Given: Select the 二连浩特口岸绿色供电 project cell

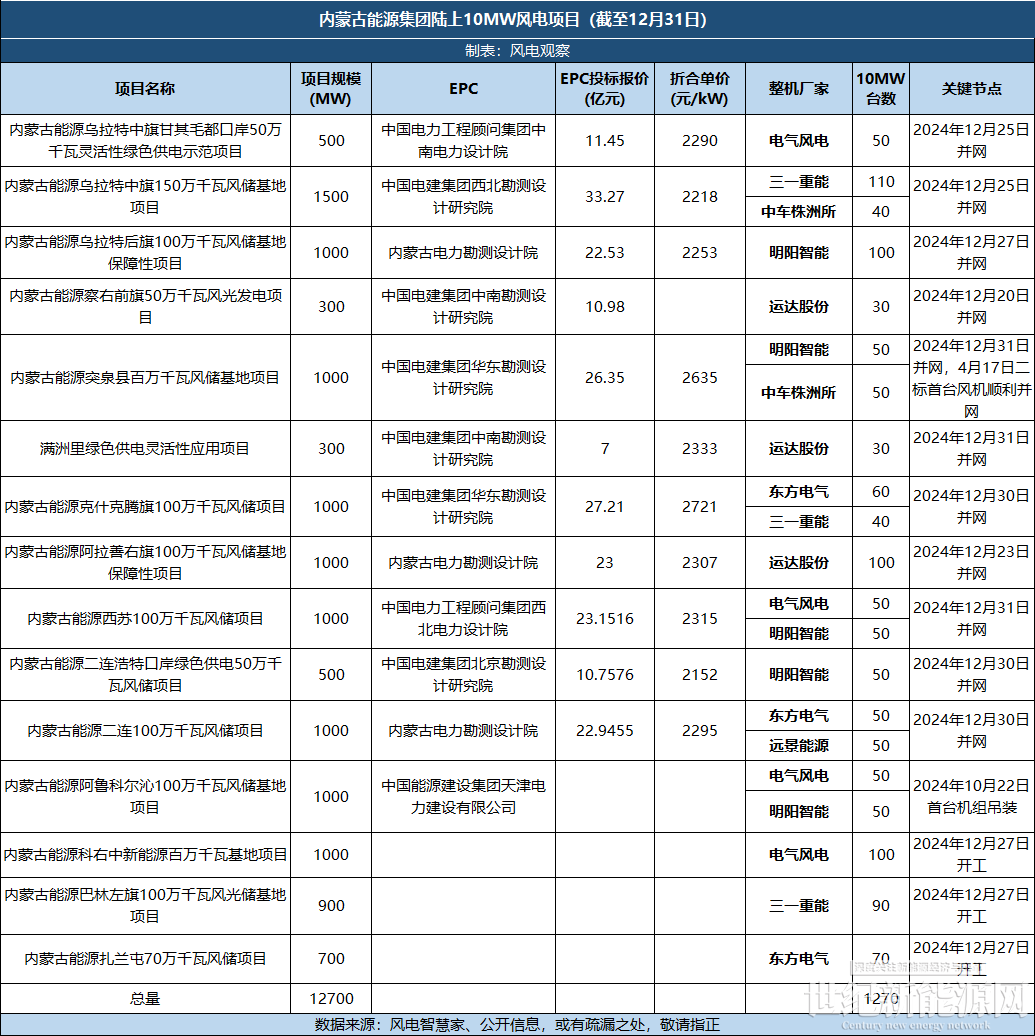Looking at the screenshot, I should [x=145, y=675].
